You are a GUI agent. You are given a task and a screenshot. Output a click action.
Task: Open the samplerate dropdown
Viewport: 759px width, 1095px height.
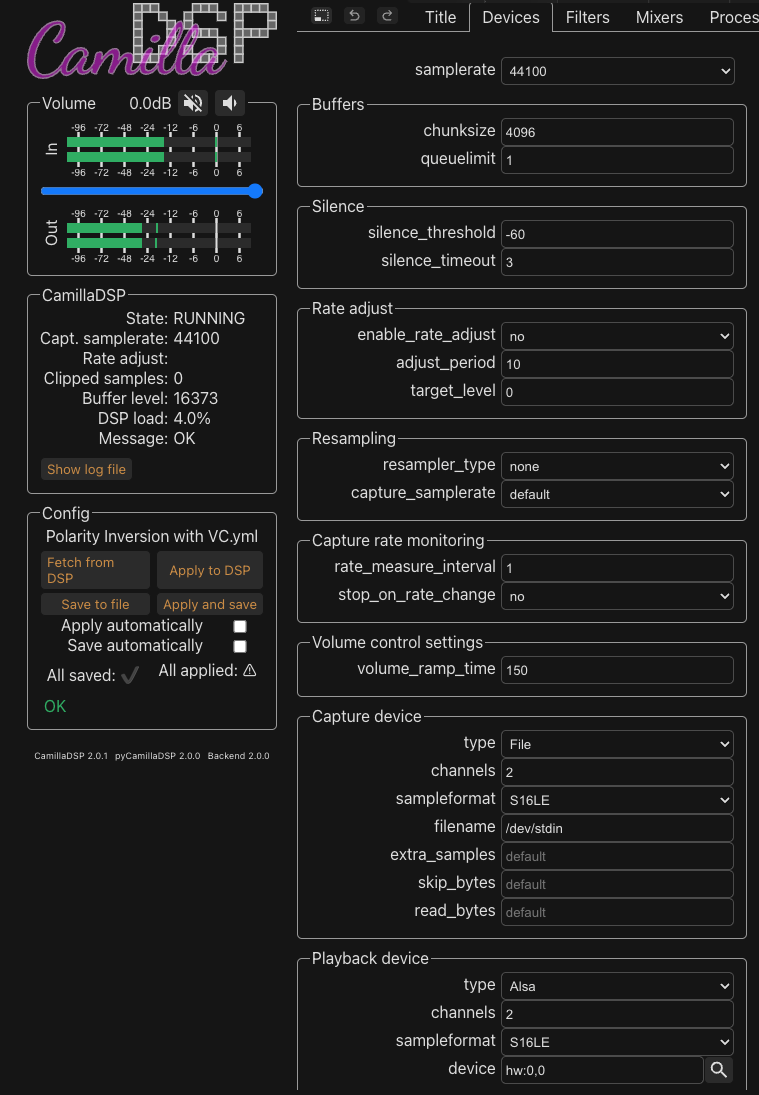617,71
